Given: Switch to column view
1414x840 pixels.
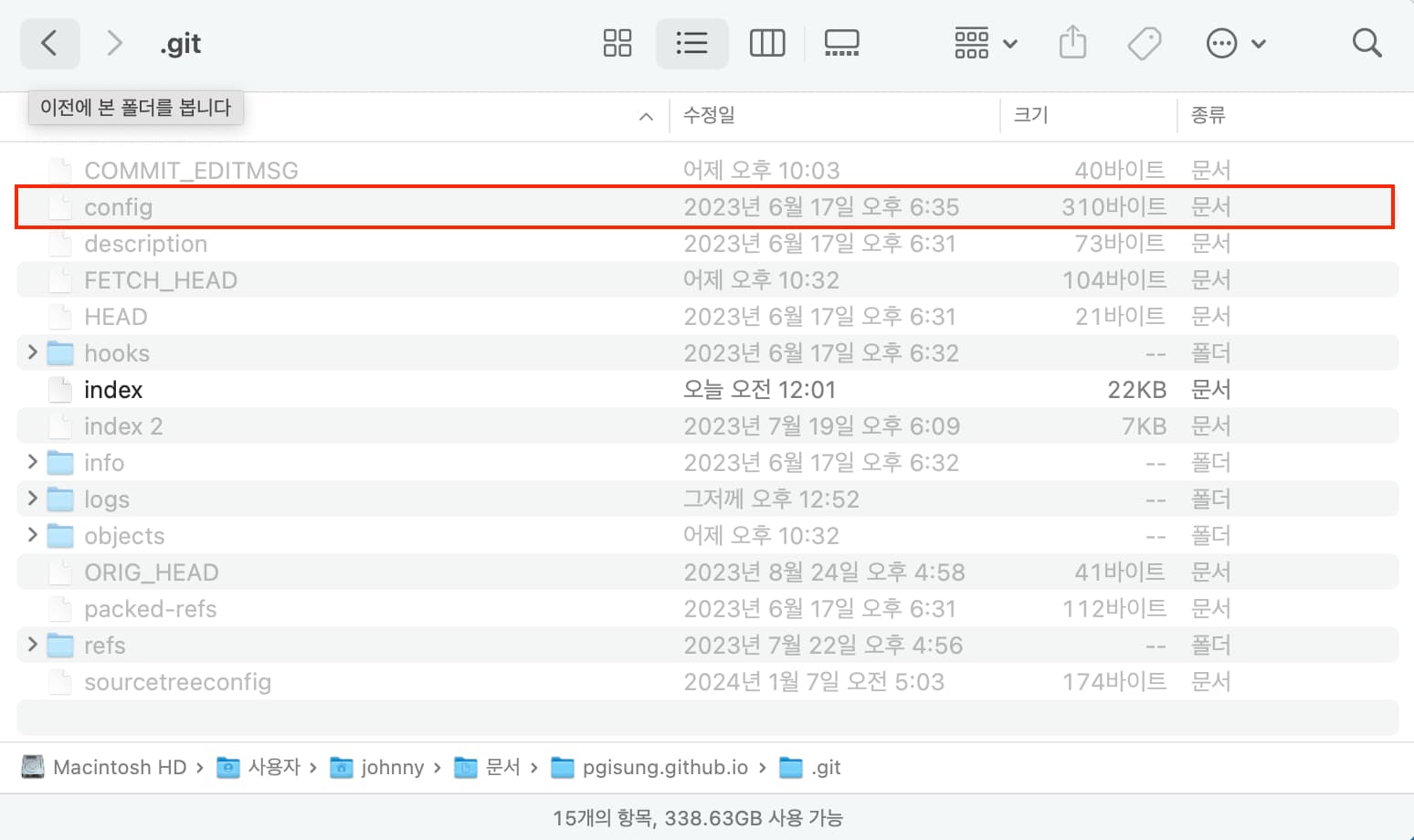Looking at the screenshot, I should point(766,42).
